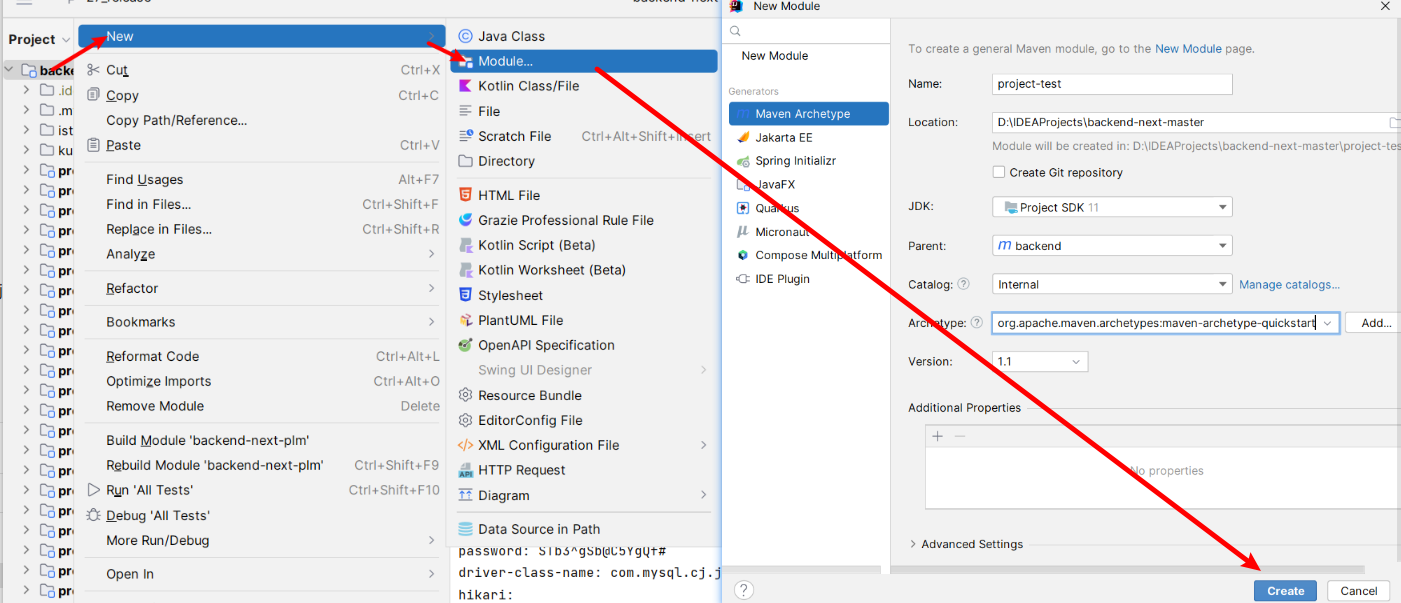Choose Refactor from the context menu
This screenshot has height=603, width=1401.
pos(132,288)
